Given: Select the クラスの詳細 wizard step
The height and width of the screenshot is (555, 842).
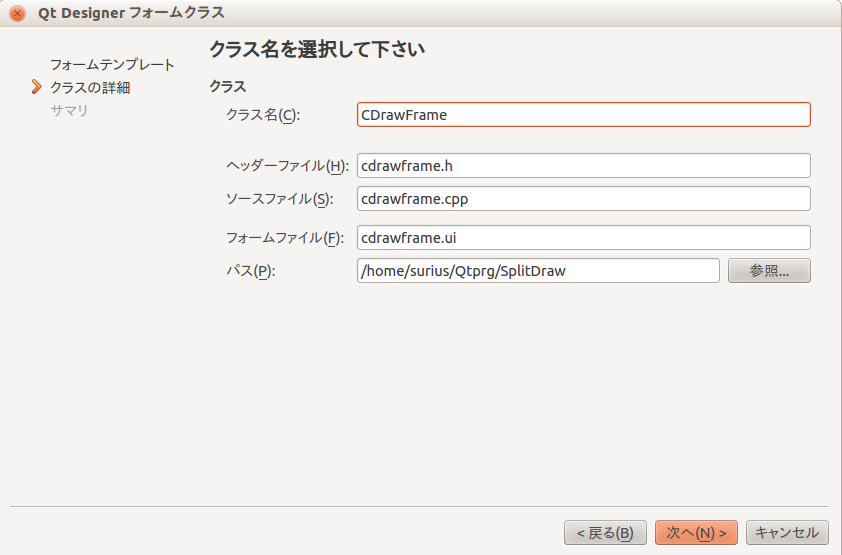Looking at the screenshot, I should point(90,87).
